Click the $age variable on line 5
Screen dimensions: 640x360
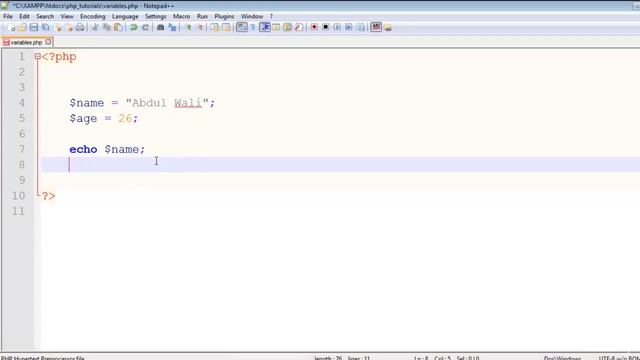click(83, 118)
